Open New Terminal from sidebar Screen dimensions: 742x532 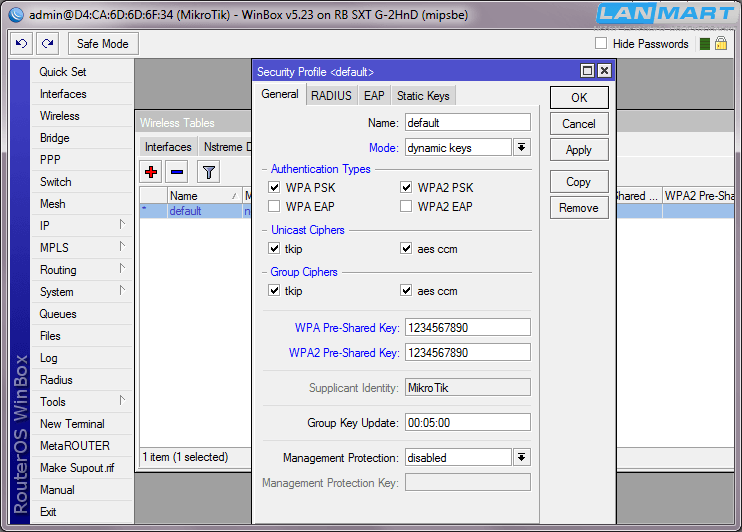click(x=81, y=424)
